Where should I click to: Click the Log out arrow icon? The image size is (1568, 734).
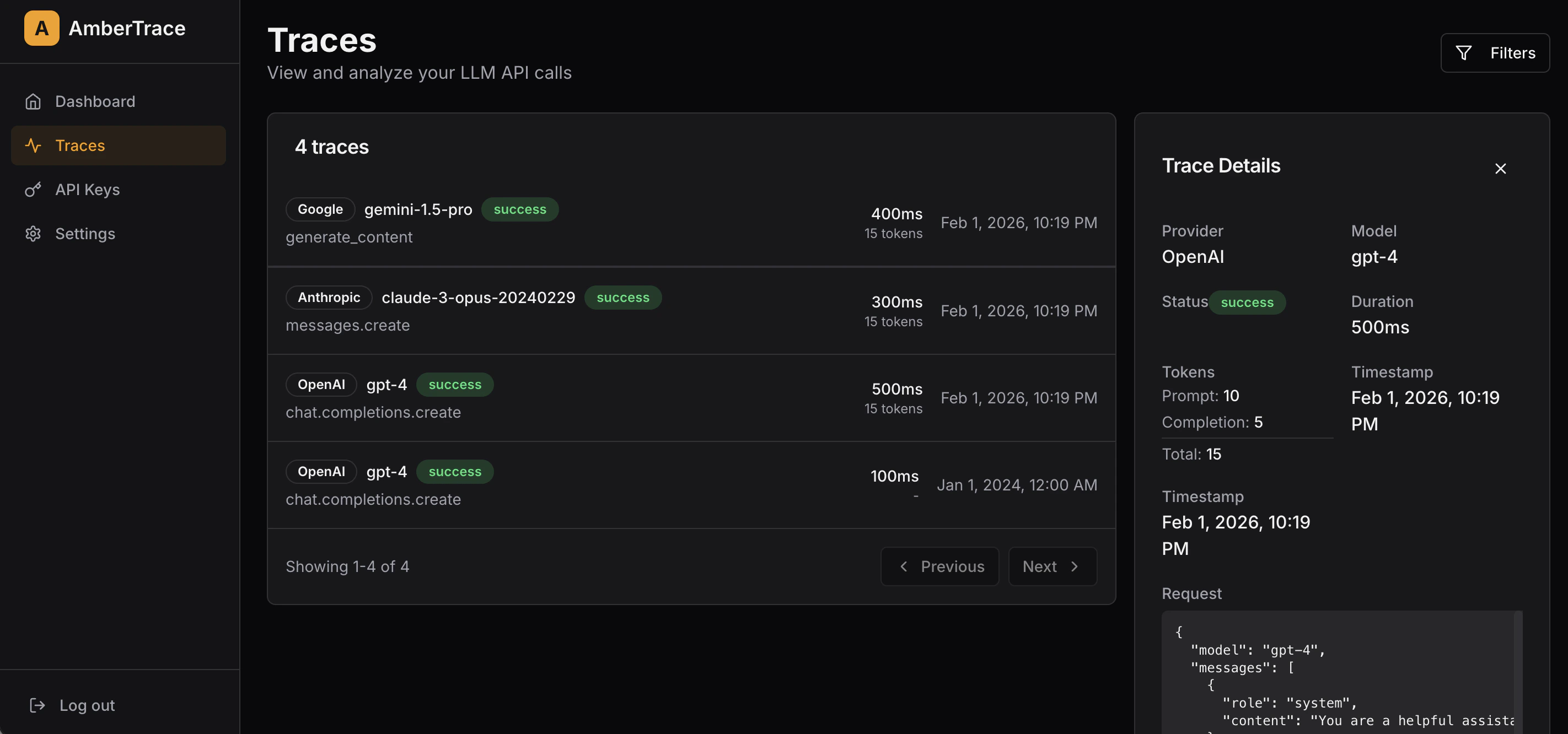pyautogui.click(x=37, y=705)
